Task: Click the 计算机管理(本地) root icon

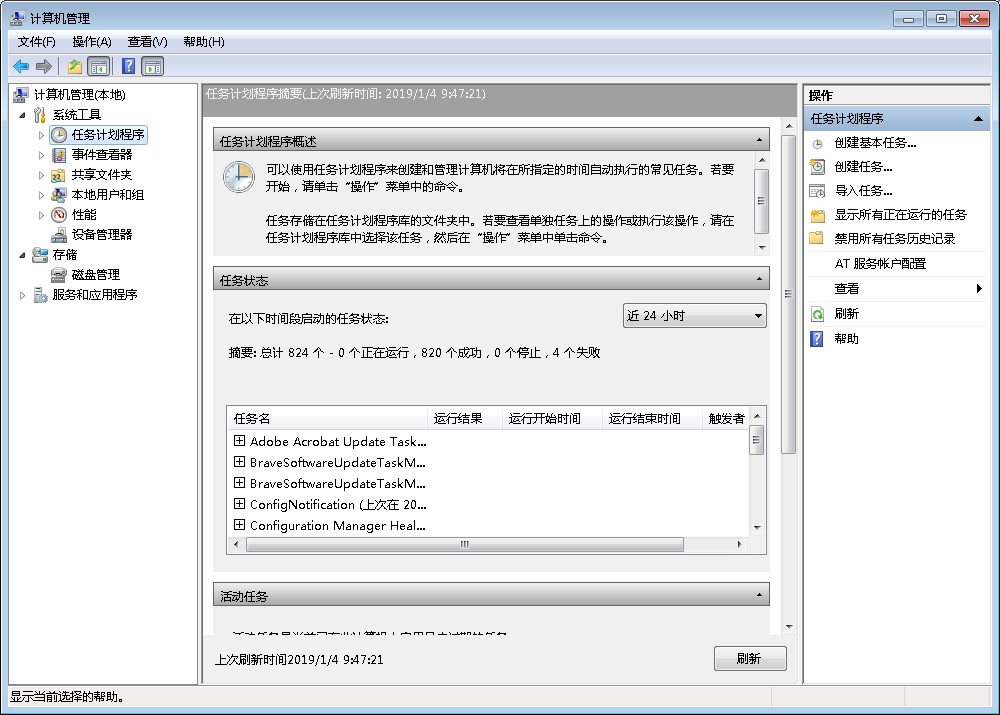Action: [21, 94]
